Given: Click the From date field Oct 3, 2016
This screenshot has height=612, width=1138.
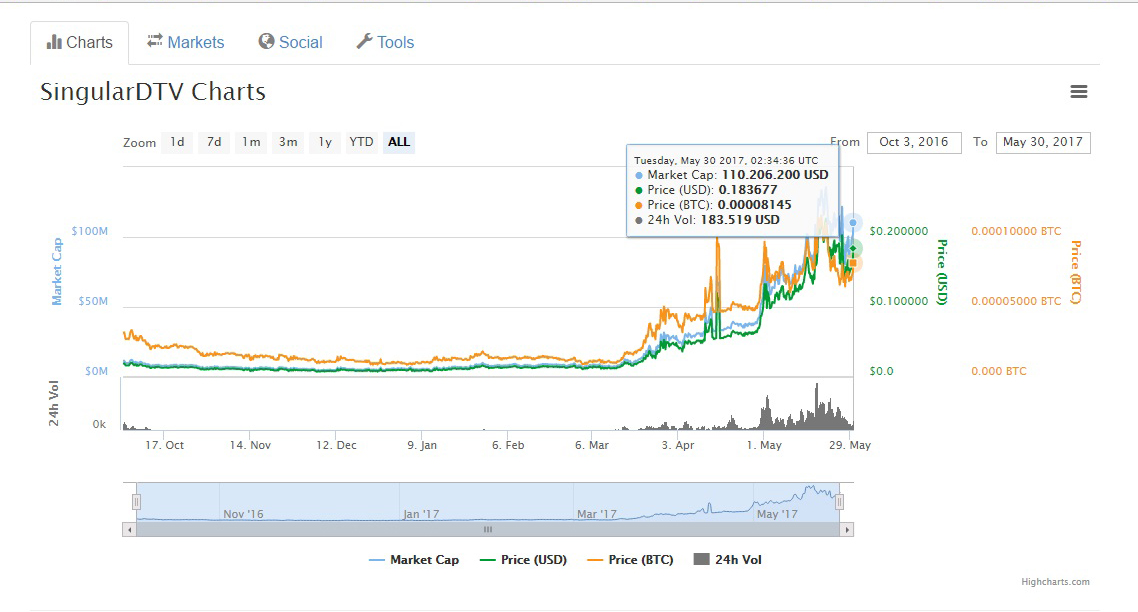Looking at the screenshot, I should (914, 142).
